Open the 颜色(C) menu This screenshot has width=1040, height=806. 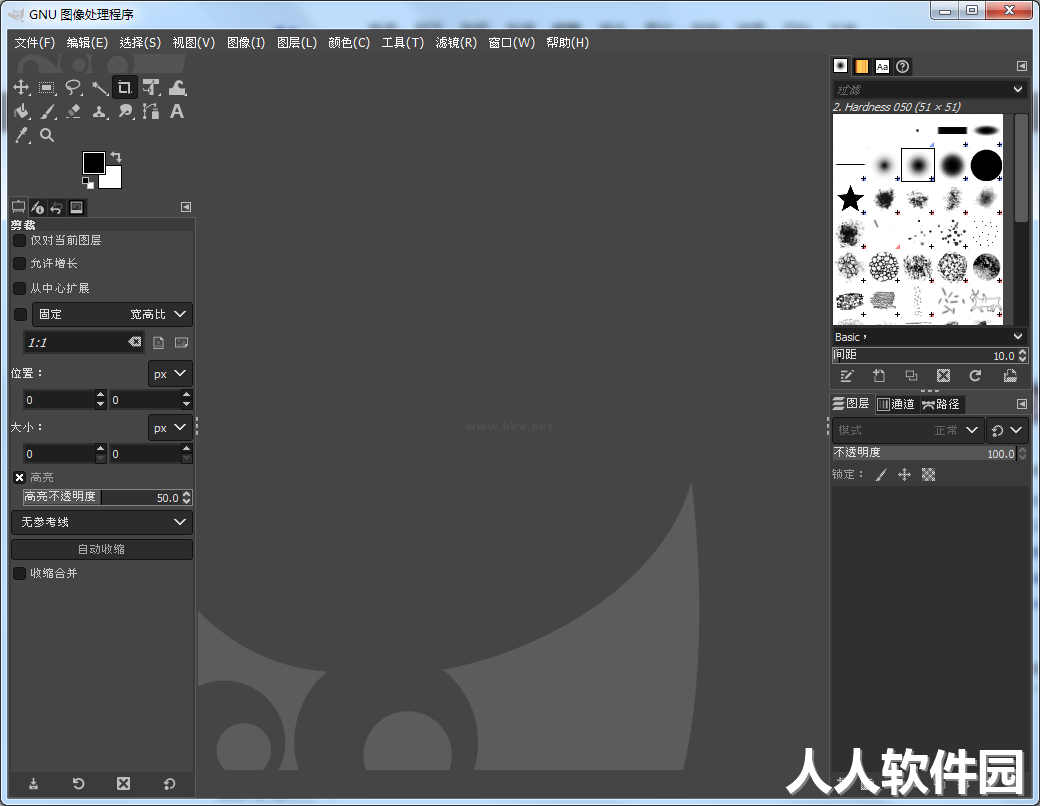click(x=349, y=42)
